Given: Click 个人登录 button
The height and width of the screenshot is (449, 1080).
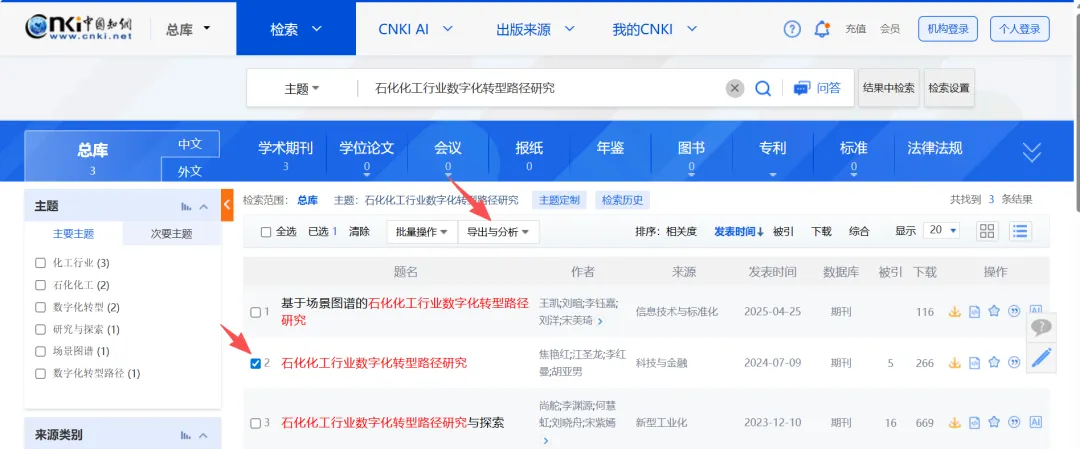Looking at the screenshot, I should (1019, 29).
